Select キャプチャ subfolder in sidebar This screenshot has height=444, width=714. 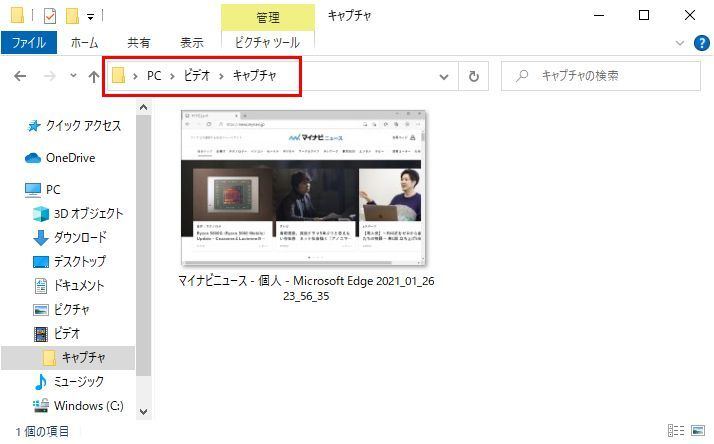(x=68, y=358)
